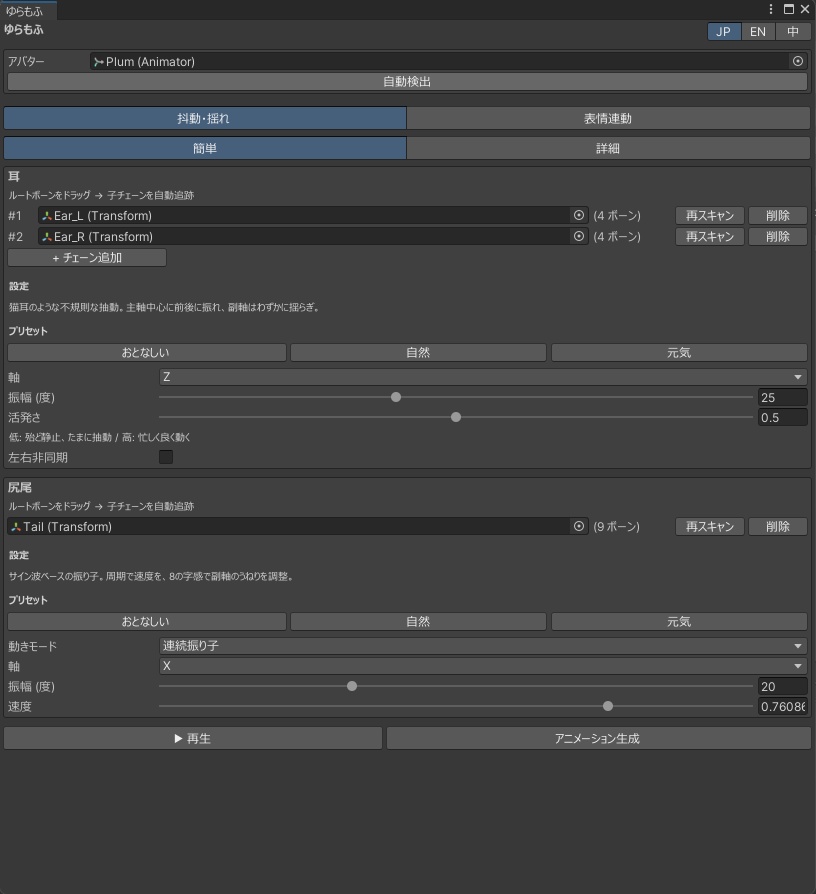816x894 pixels.
Task: Open the object picker for the アバター field
Action: [798, 62]
